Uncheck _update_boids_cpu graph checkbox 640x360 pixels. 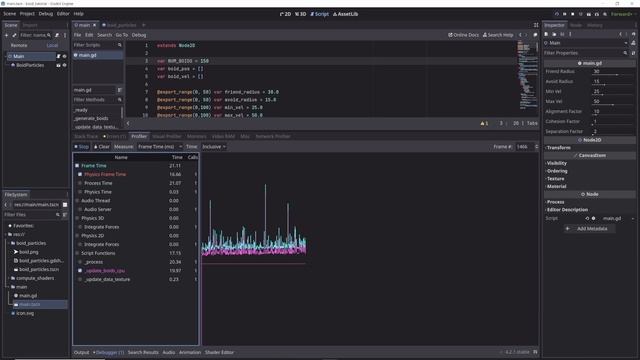pos(80,271)
